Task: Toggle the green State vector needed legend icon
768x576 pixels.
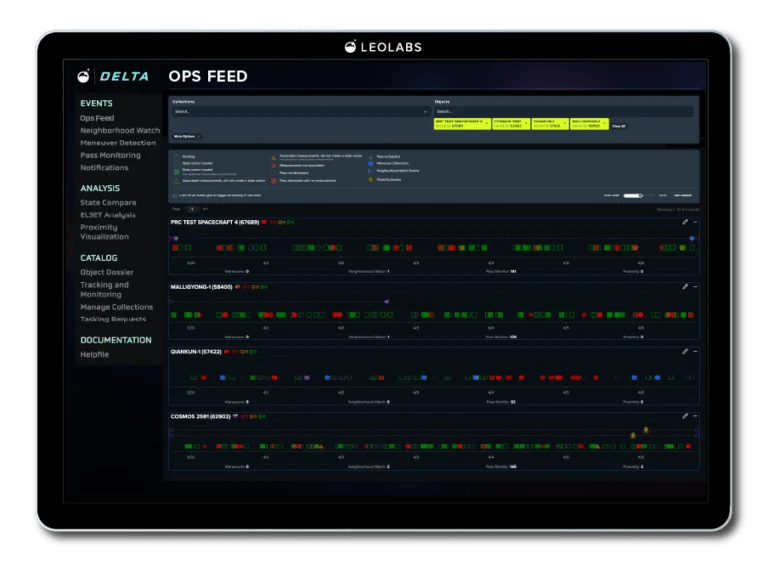Action: click(x=176, y=172)
